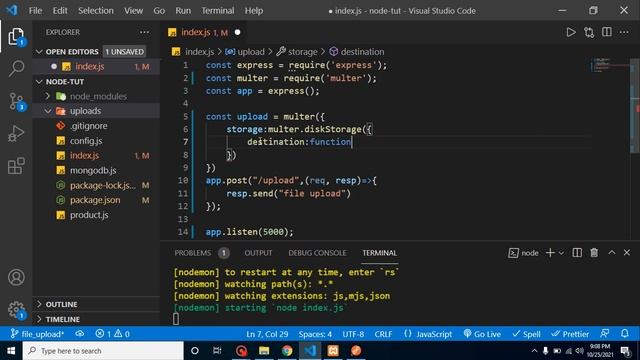The height and width of the screenshot is (360, 640).
Task: Click the storage breadcrumb item
Action: [297, 52]
